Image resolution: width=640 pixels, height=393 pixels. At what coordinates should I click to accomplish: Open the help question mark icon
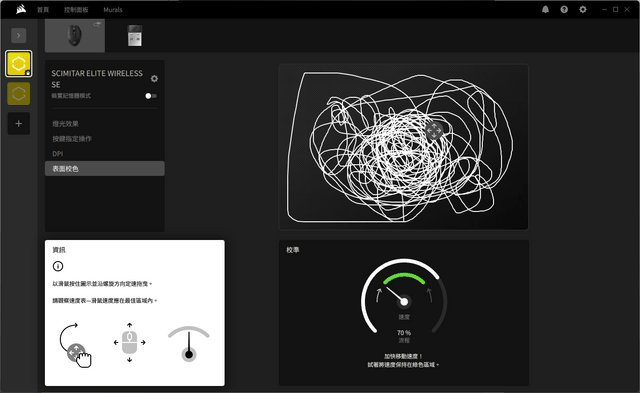pos(564,9)
